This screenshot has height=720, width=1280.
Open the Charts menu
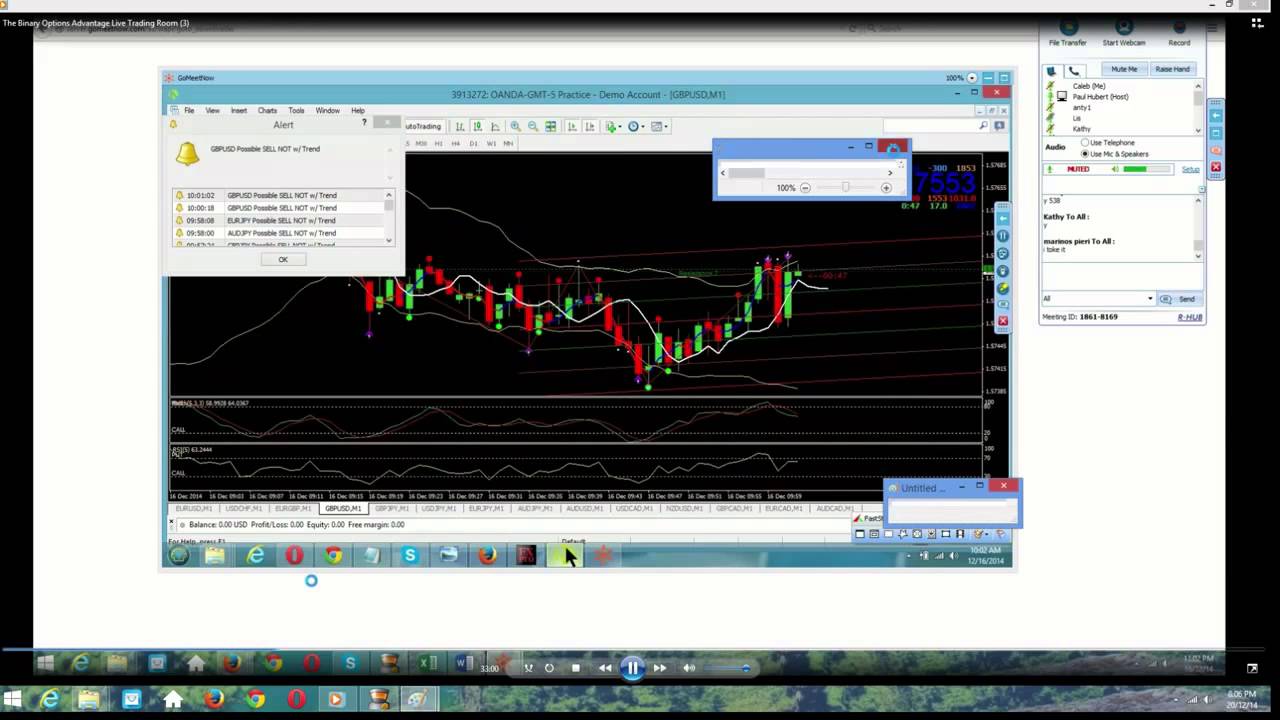[x=267, y=110]
